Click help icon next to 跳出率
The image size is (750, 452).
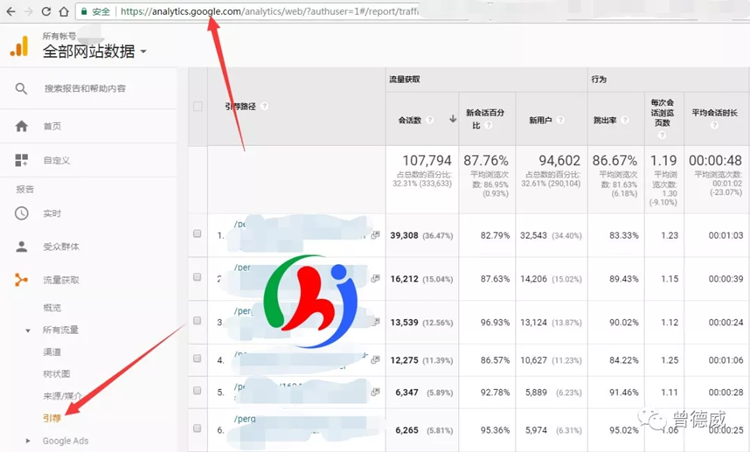click(625, 120)
